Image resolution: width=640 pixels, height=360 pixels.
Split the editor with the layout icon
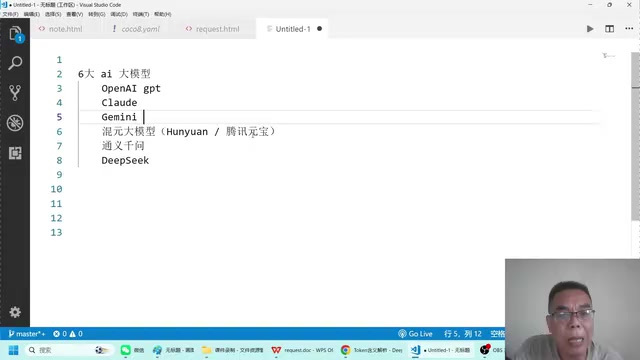(609, 29)
